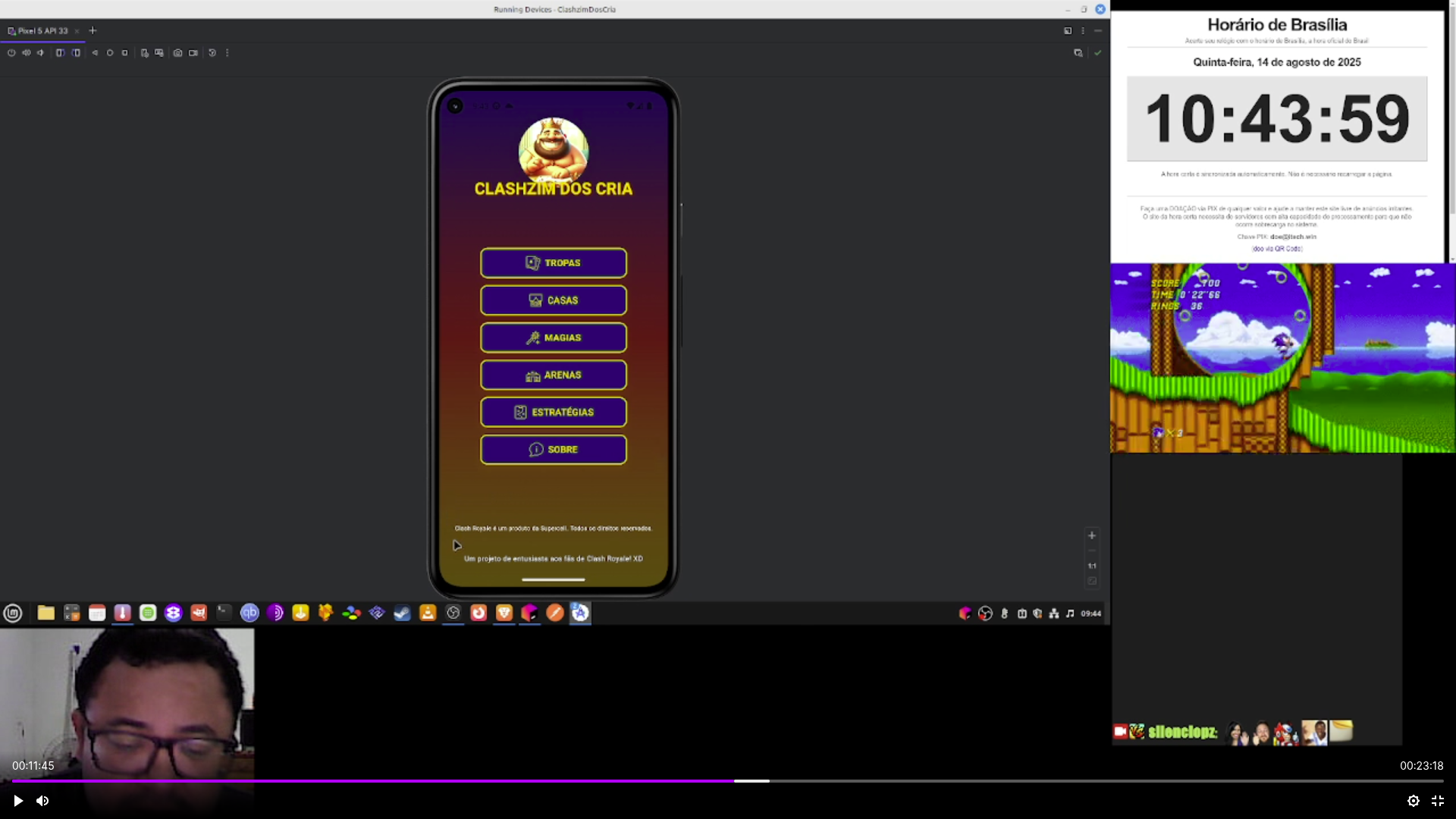Click zoom to fit screen icon
Viewport: 1456px width, 819px height.
point(1092,581)
